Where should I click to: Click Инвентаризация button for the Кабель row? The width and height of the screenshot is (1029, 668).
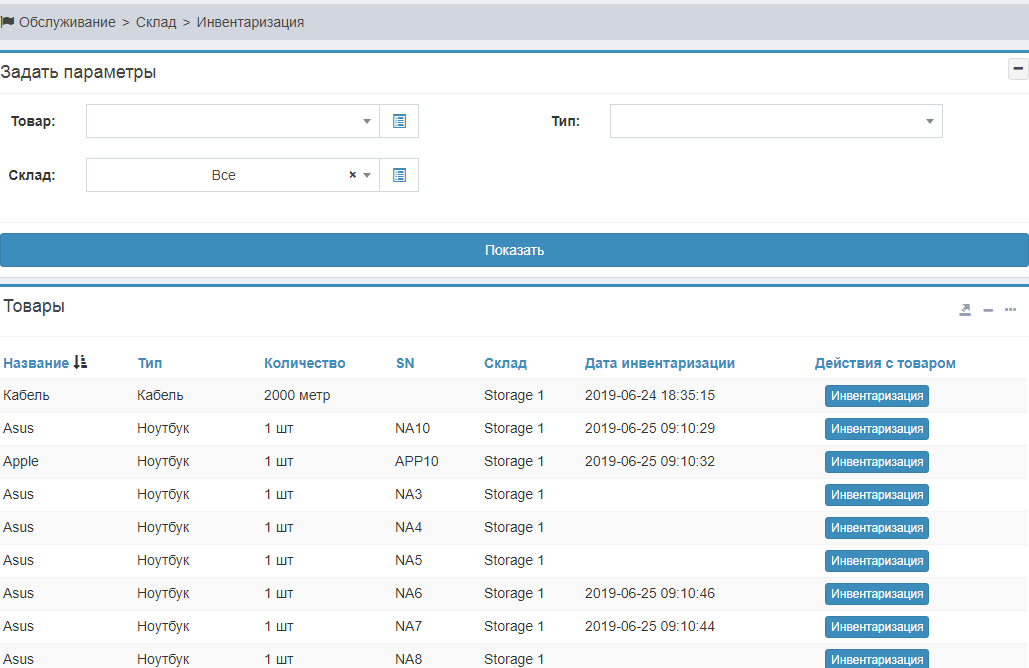click(x=876, y=396)
